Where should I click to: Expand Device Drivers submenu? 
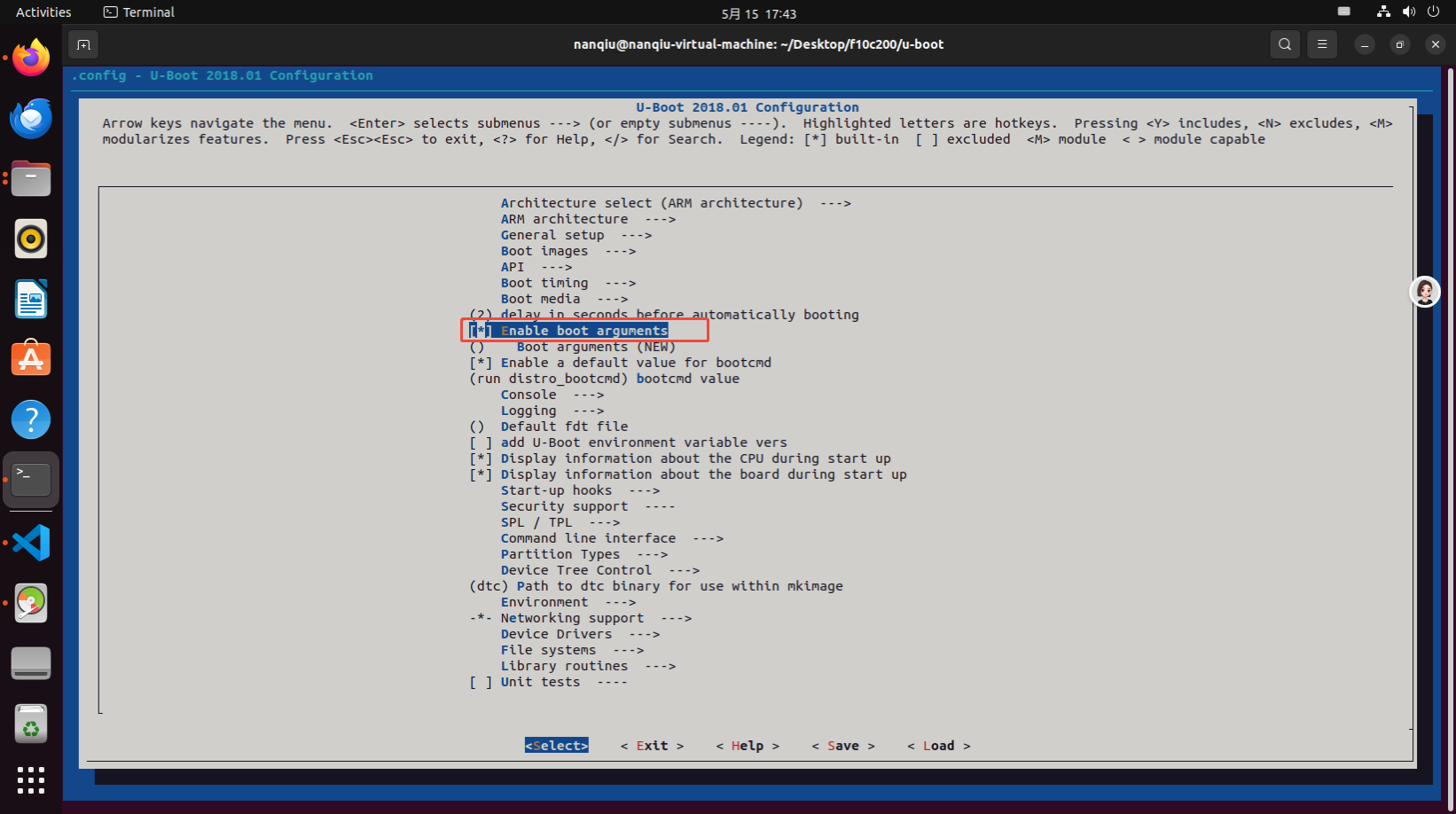coord(580,634)
